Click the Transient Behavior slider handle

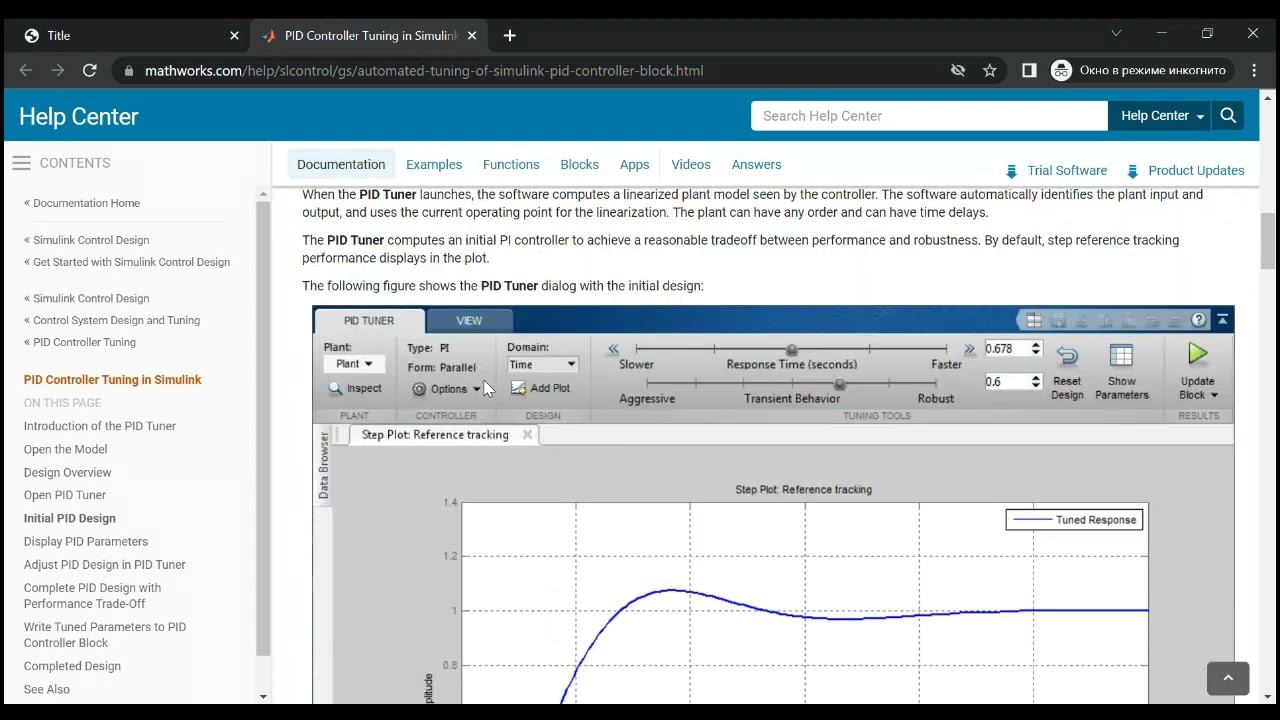point(839,384)
